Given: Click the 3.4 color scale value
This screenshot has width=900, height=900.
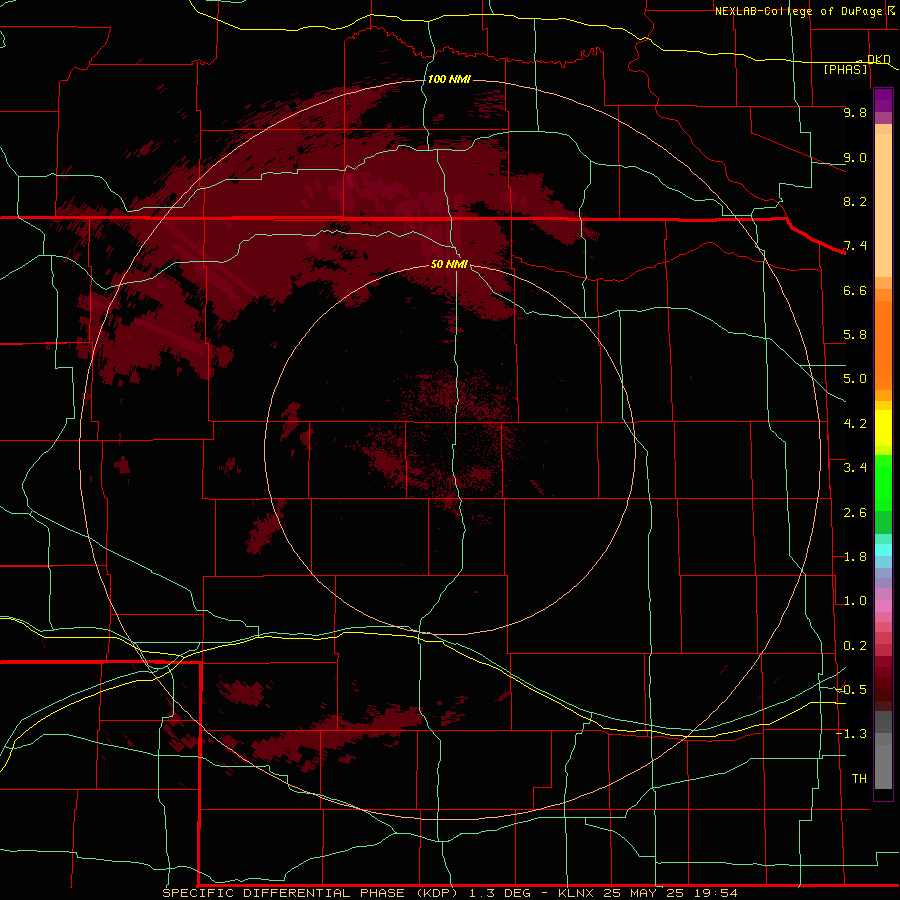Looking at the screenshot, I should coord(855,468).
